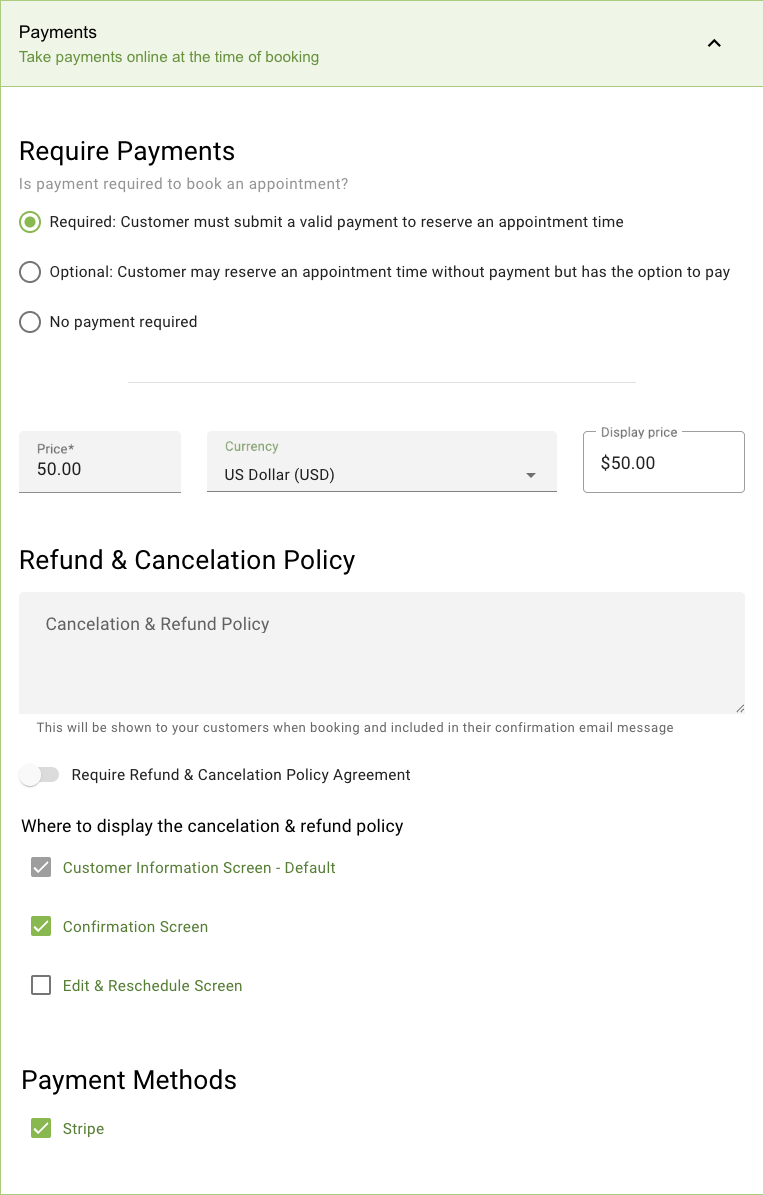Viewport: 763px width, 1195px height.
Task: Check the Edit & Reschedule Screen checkbox
Action: (x=41, y=986)
